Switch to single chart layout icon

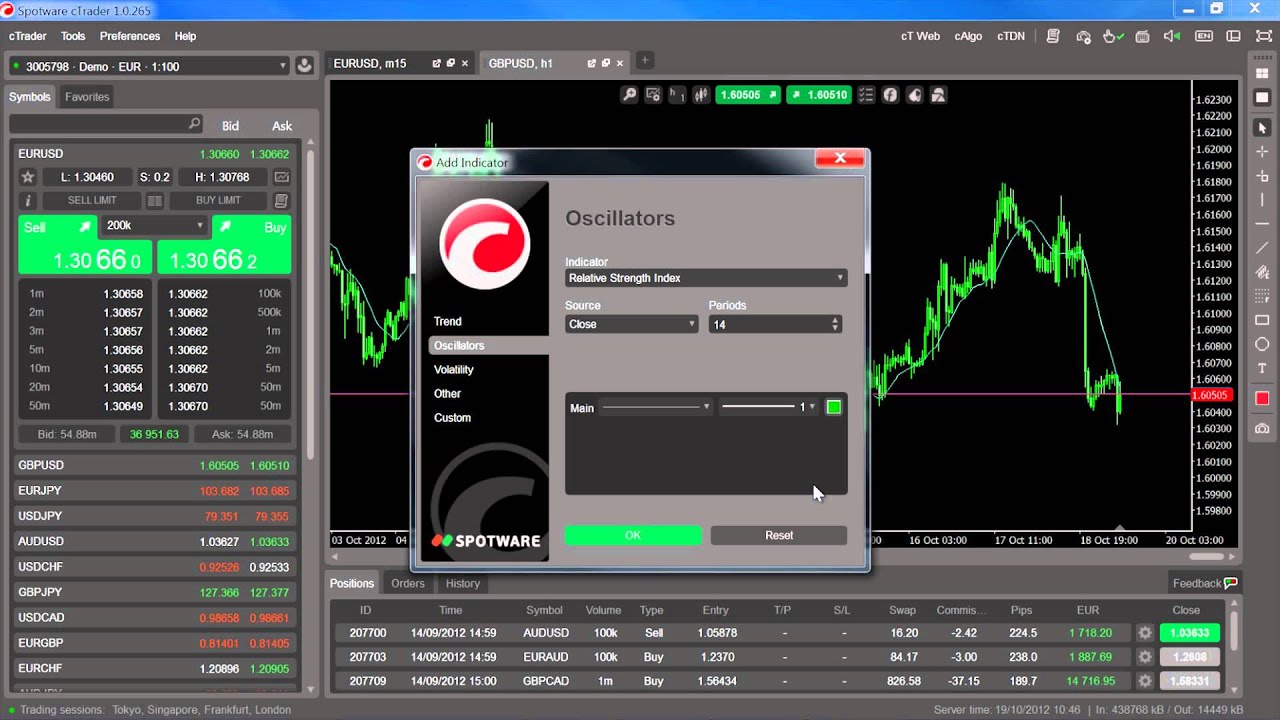pos(1262,97)
